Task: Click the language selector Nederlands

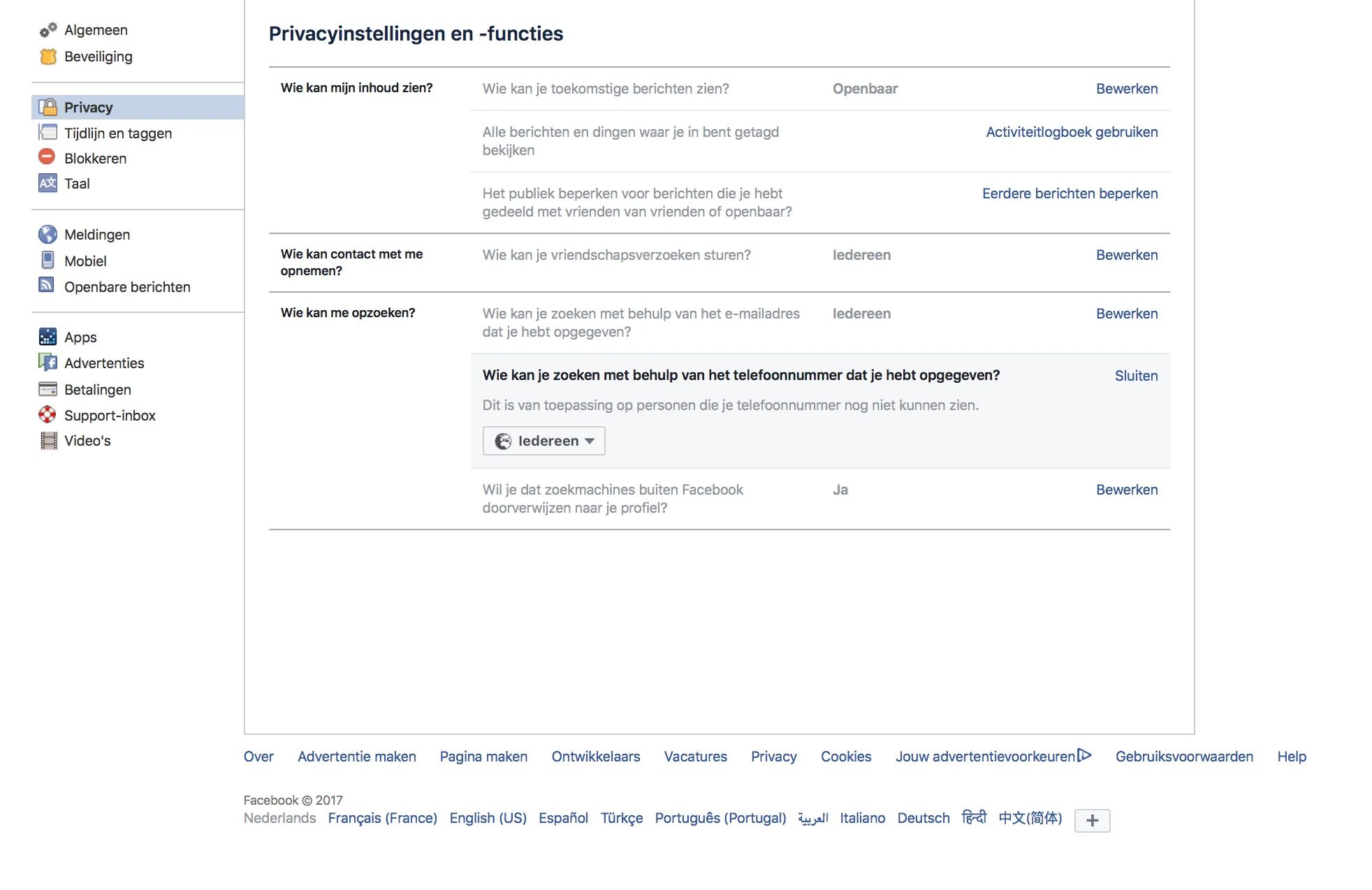Action: (x=280, y=818)
